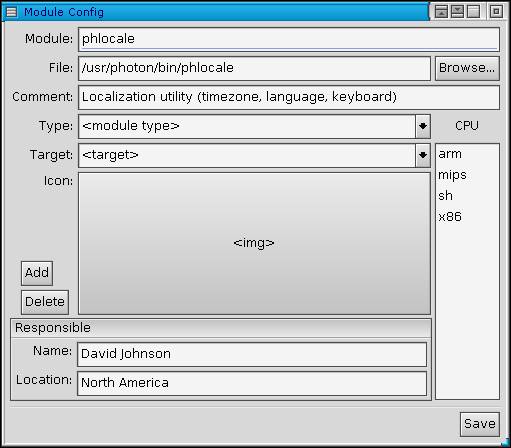Open the window menu icon in title bar
The height and width of the screenshot is (448, 511).
(11, 12)
